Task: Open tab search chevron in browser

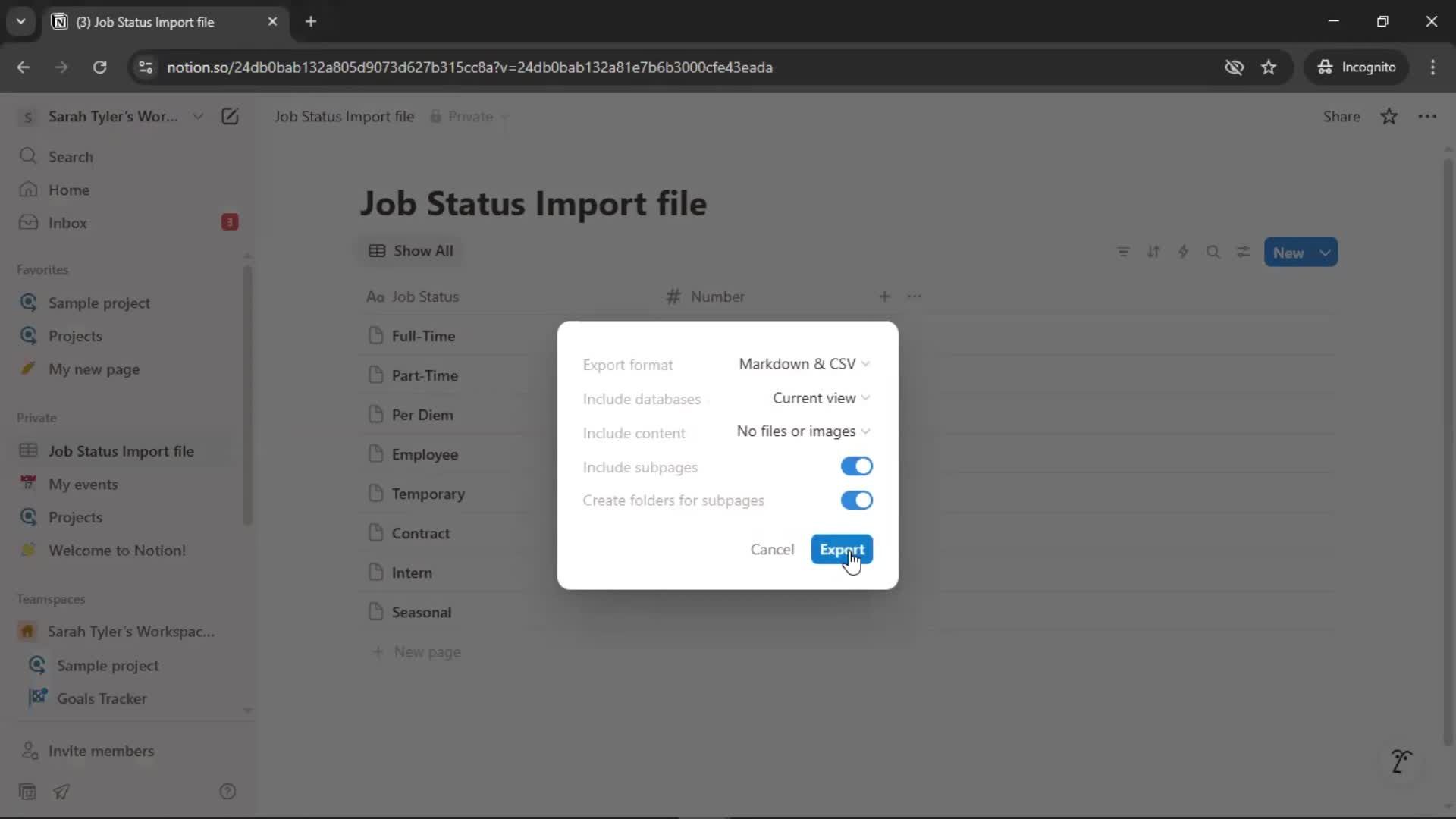Action: (20, 21)
